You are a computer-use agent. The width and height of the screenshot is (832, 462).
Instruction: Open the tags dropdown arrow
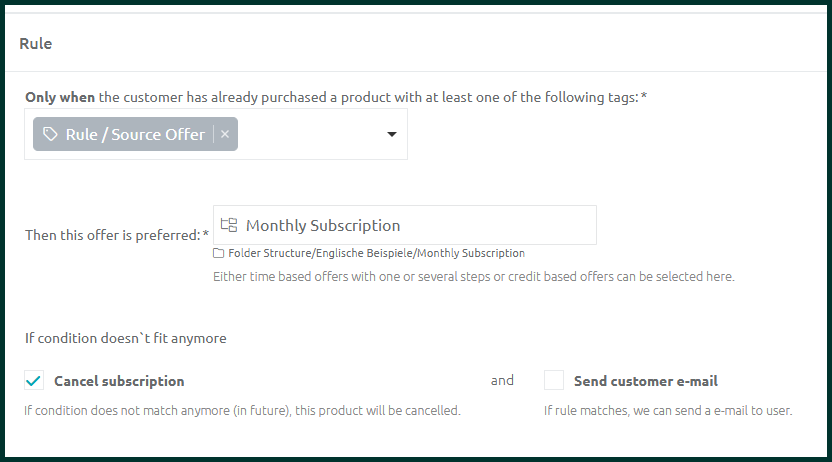click(x=392, y=134)
